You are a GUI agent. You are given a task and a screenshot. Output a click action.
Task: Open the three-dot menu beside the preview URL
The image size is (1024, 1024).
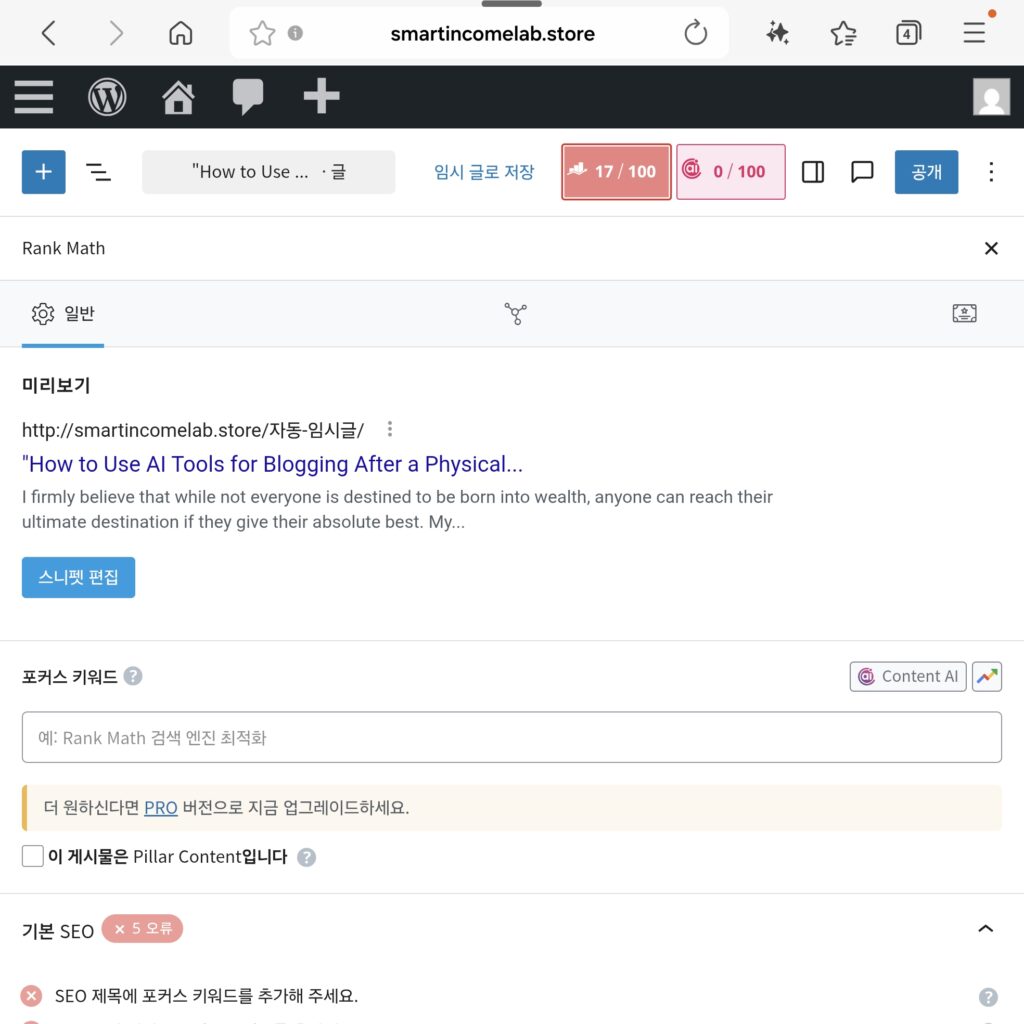point(389,429)
